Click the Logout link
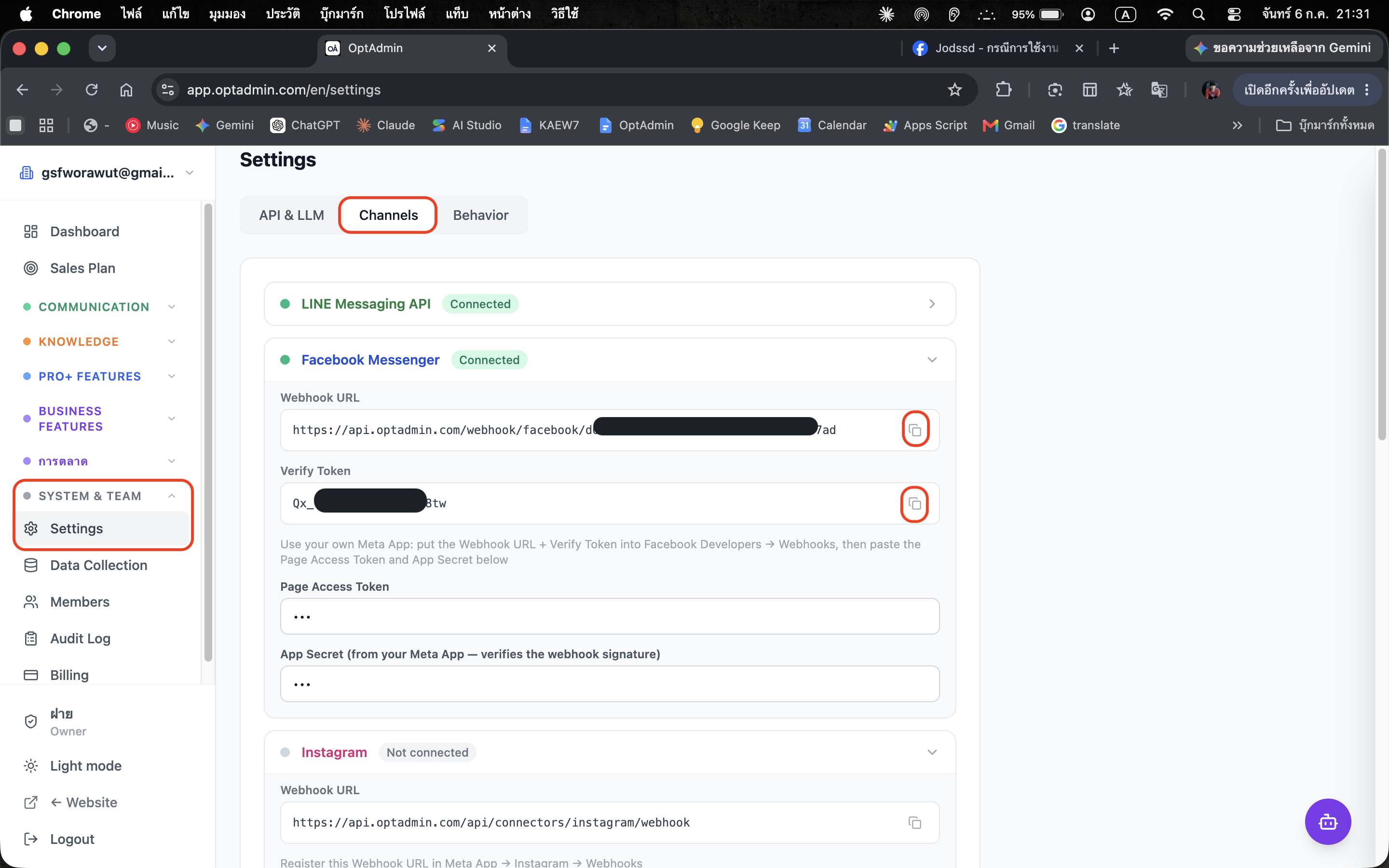 (72, 839)
